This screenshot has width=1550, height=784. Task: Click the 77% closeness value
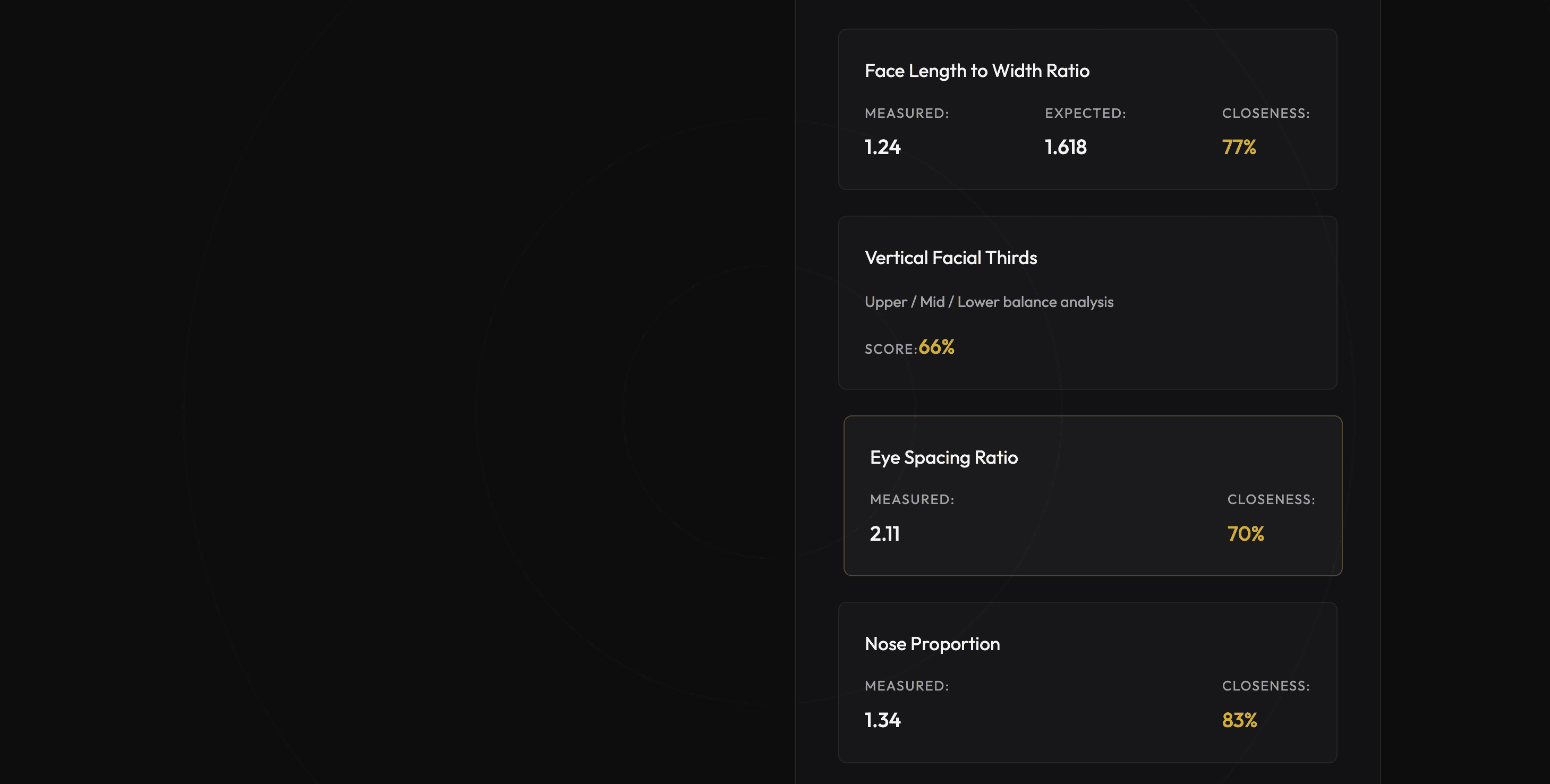click(x=1239, y=148)
